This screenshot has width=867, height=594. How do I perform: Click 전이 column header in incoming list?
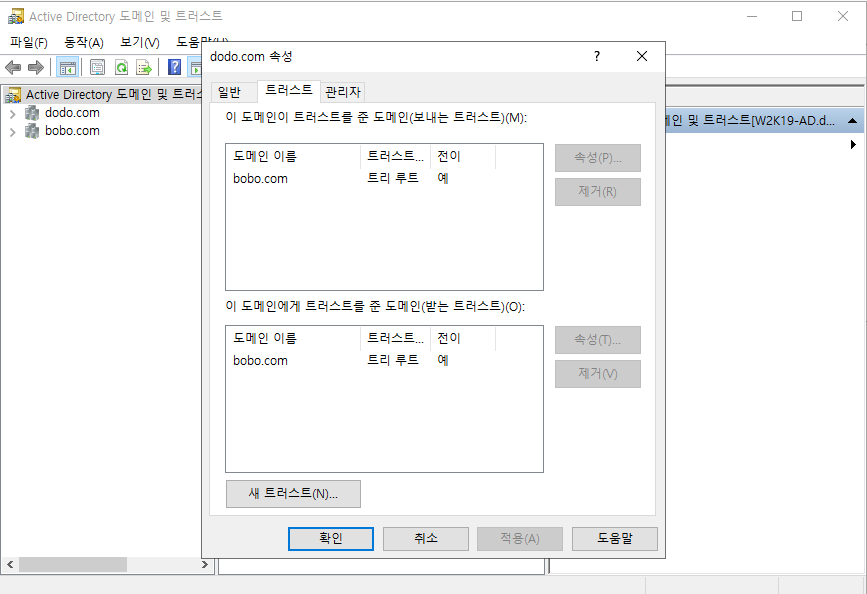[x=463, y=338]
